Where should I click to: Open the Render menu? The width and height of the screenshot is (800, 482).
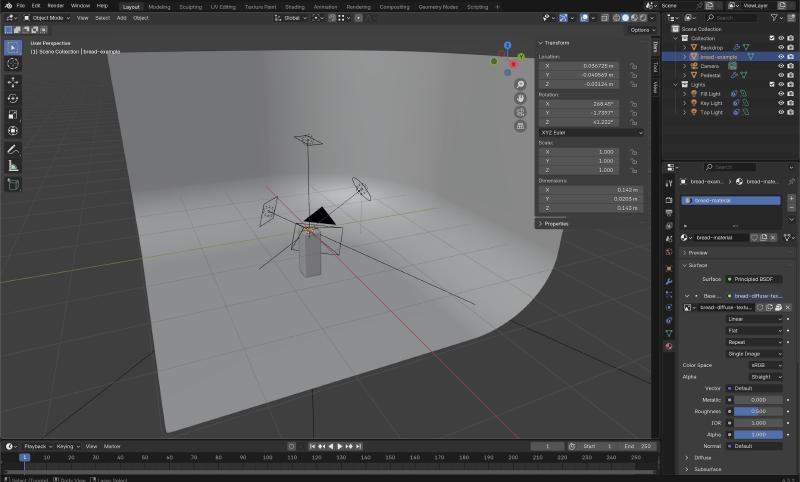point(55,6)
